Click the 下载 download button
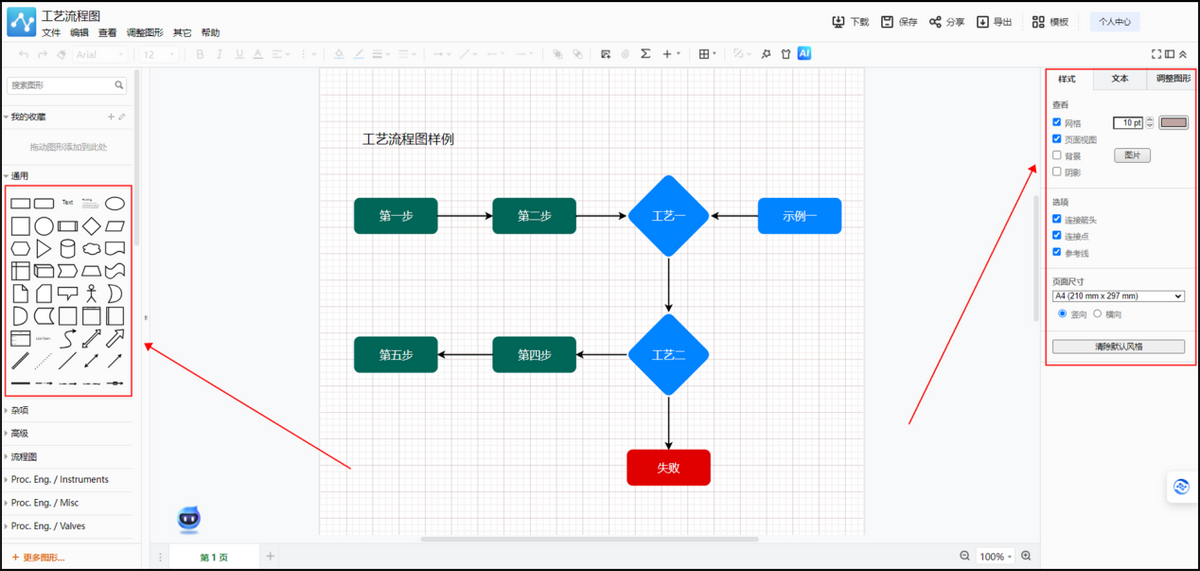This screenshot has width=1200, height=571. 851,21
